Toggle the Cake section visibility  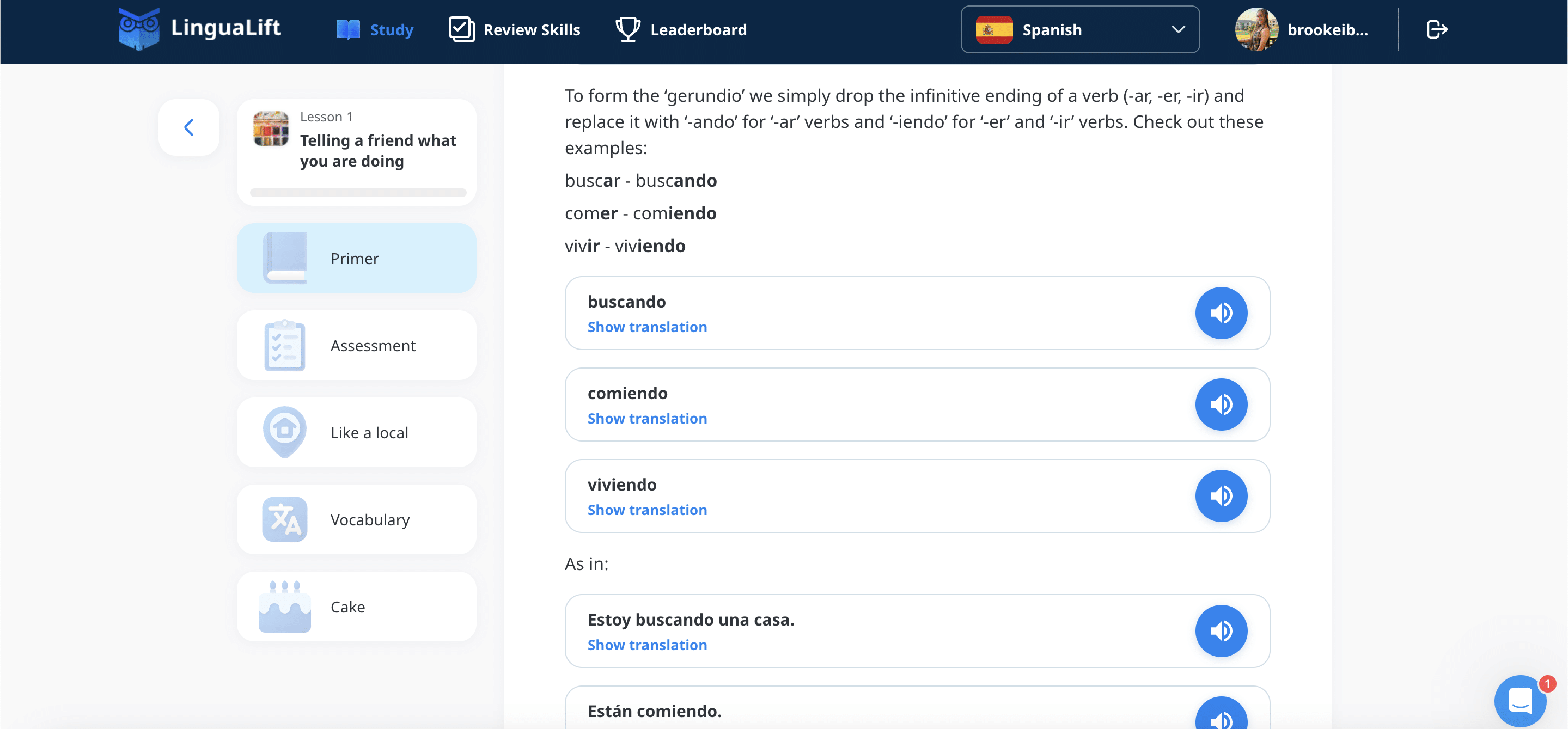pos(356,606)
